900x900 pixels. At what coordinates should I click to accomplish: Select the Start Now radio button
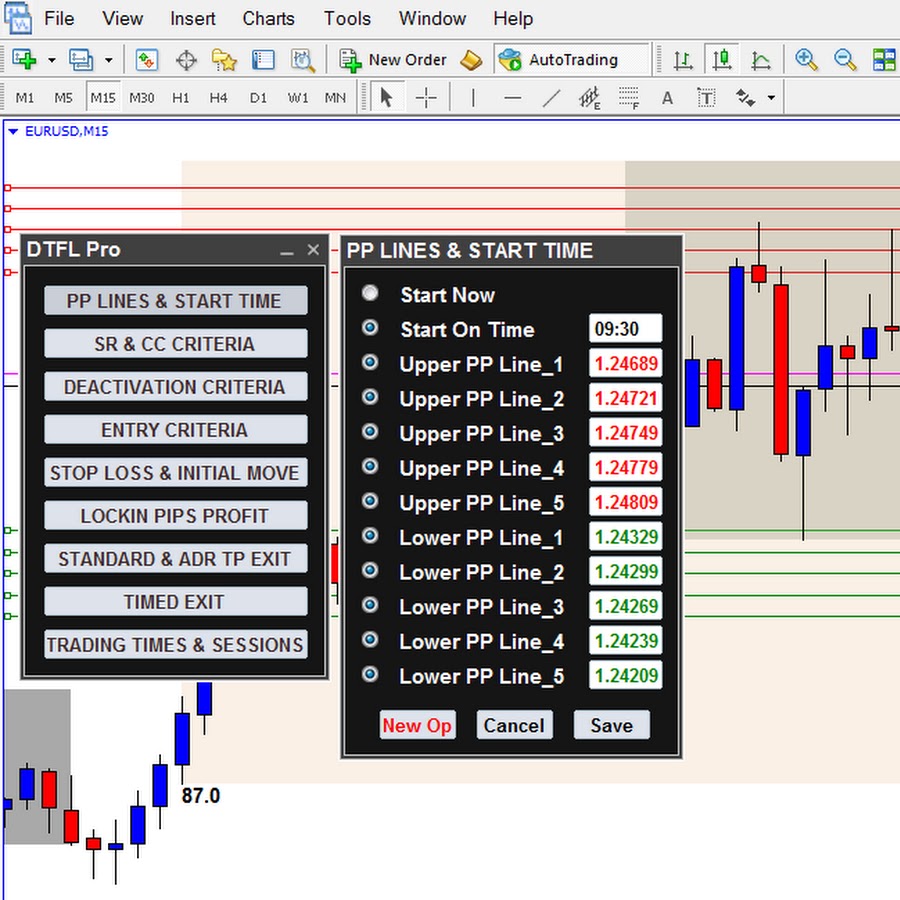coord(370,293)
